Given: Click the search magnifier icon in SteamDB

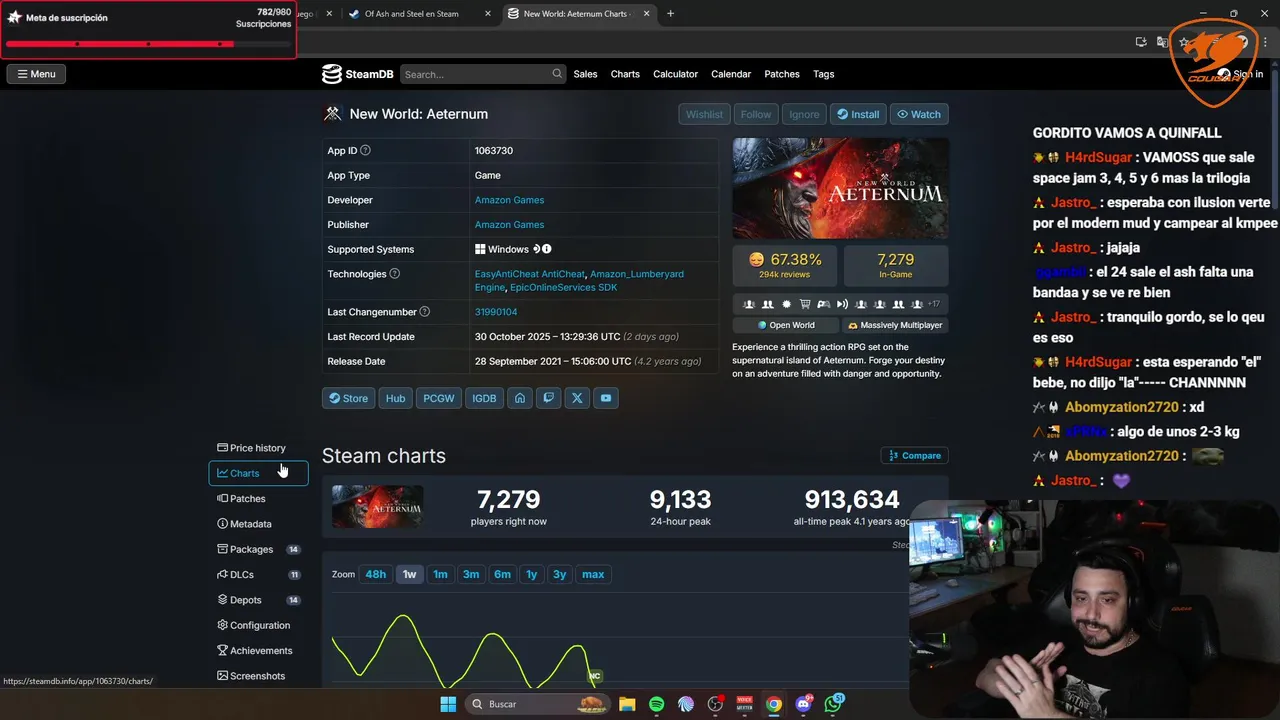Looking at the screenshot, I should [x=557, y=74].
